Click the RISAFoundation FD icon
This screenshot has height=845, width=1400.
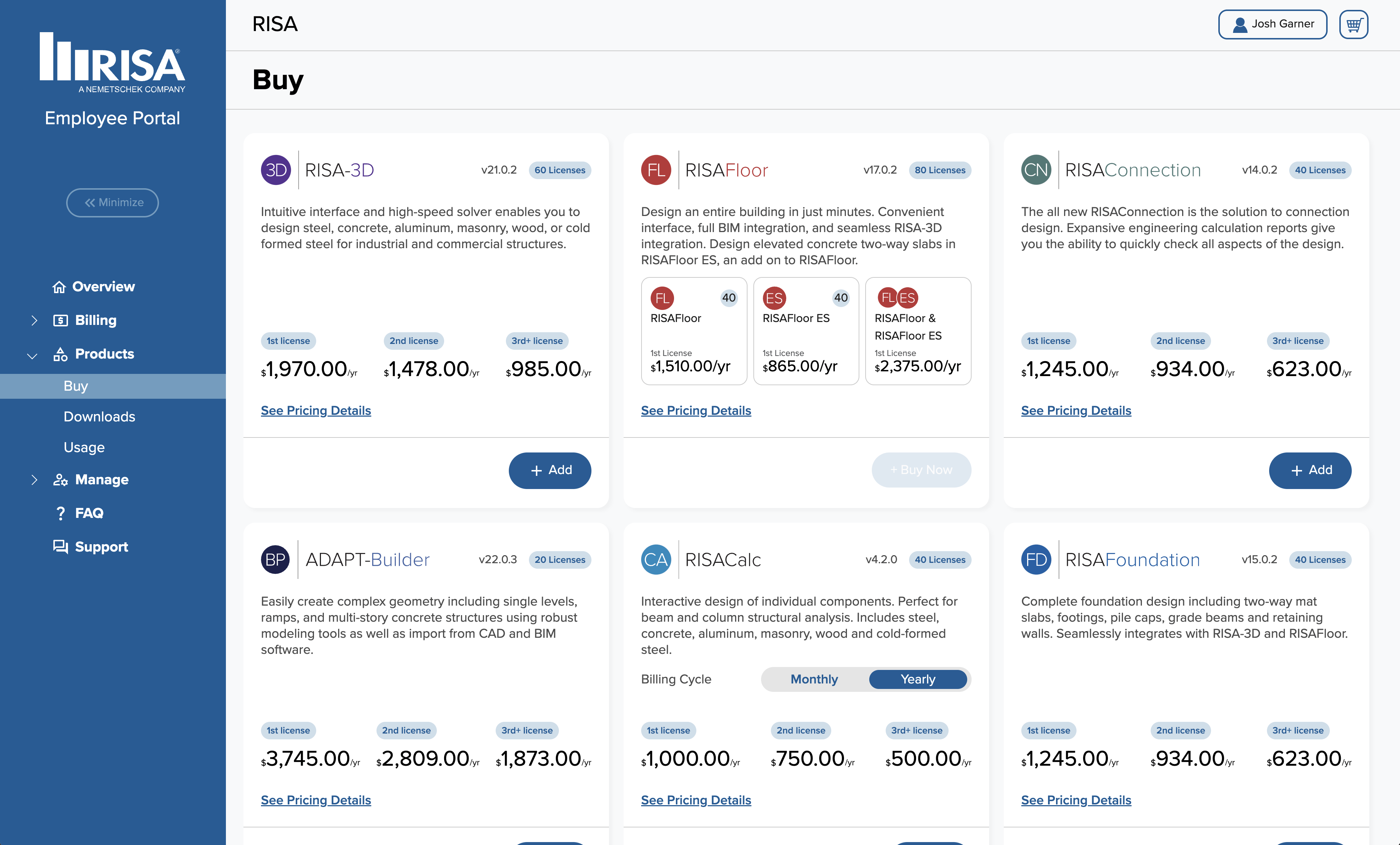coord(1036,560)
